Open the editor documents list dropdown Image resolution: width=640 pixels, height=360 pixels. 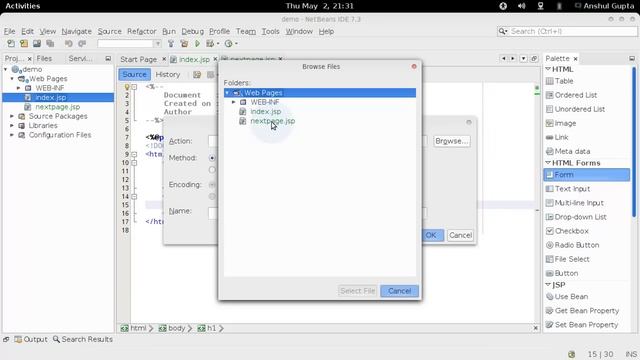coord(523,59)
